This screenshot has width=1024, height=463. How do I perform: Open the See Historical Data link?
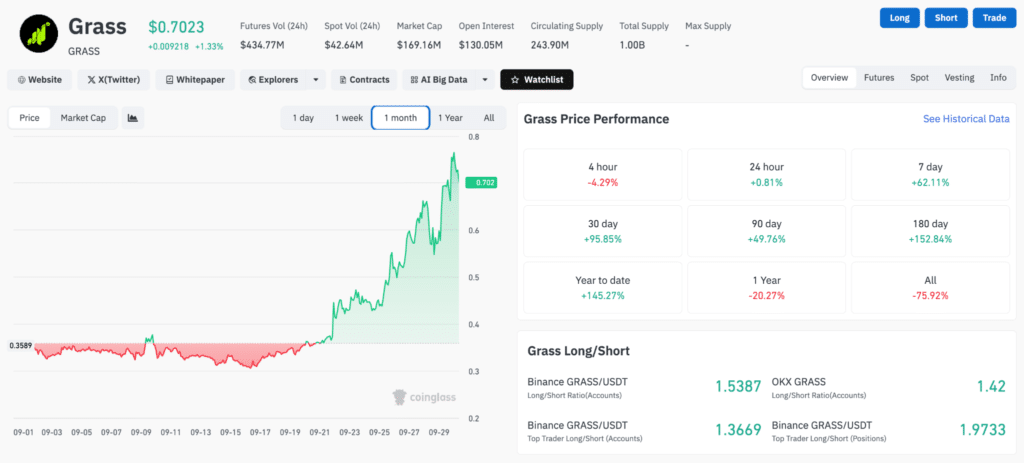coord(966,119)
